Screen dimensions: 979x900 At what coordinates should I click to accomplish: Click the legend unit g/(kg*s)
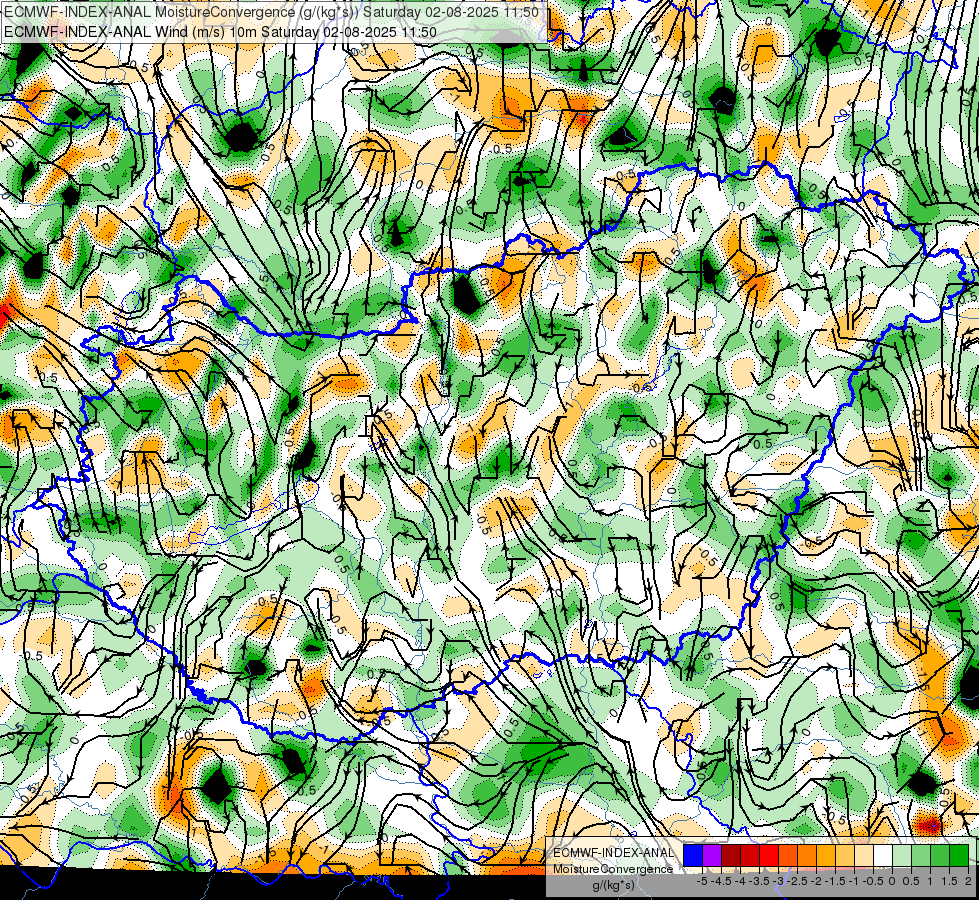(614, 886)
